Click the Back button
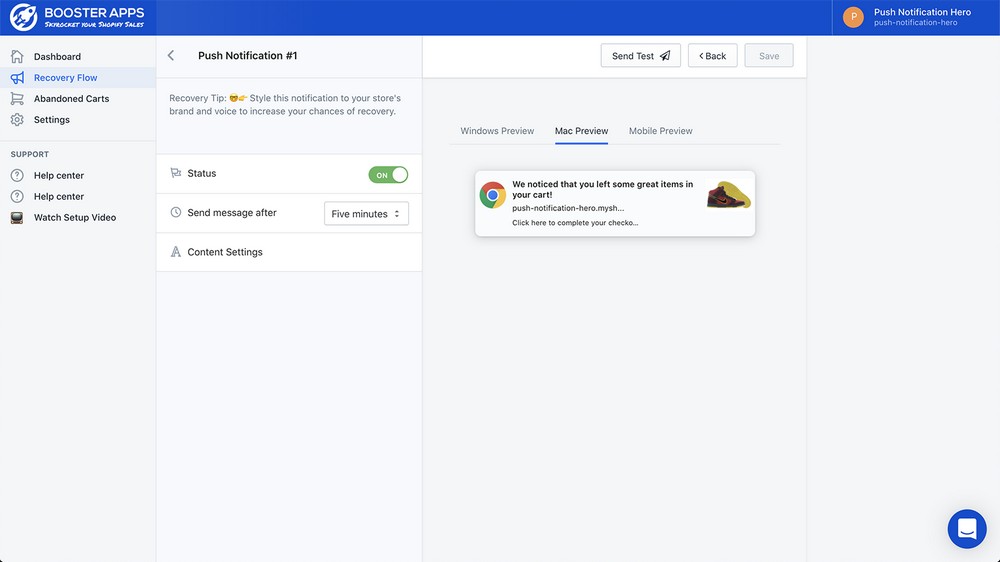This screenshot has height=562, width=1000. pos(712,55)
